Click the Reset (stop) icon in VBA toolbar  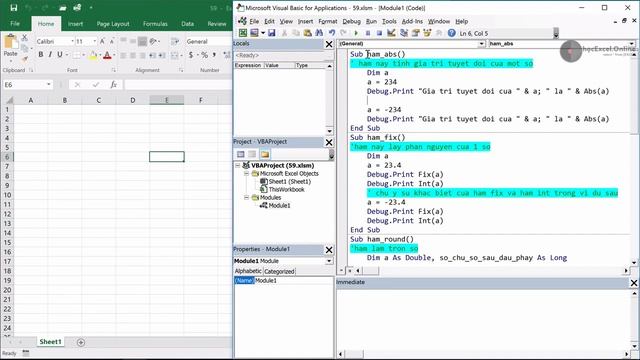click(x=379, y=33)
